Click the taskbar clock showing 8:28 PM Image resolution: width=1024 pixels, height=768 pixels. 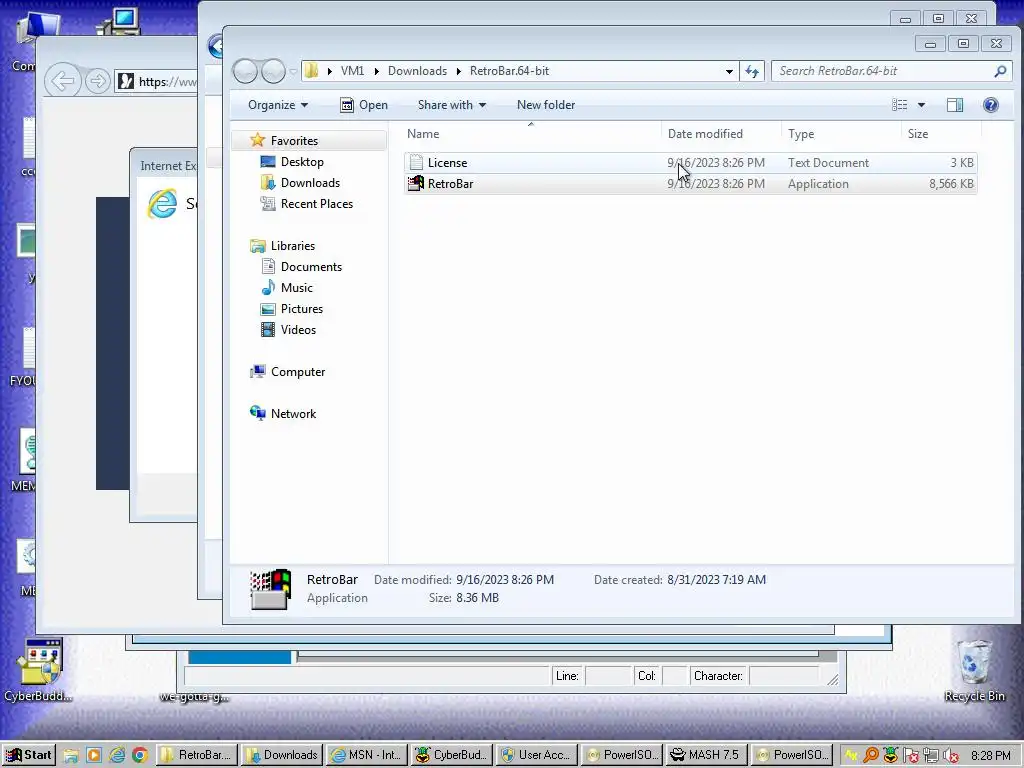pyautogui.click(x=991, y=756)
